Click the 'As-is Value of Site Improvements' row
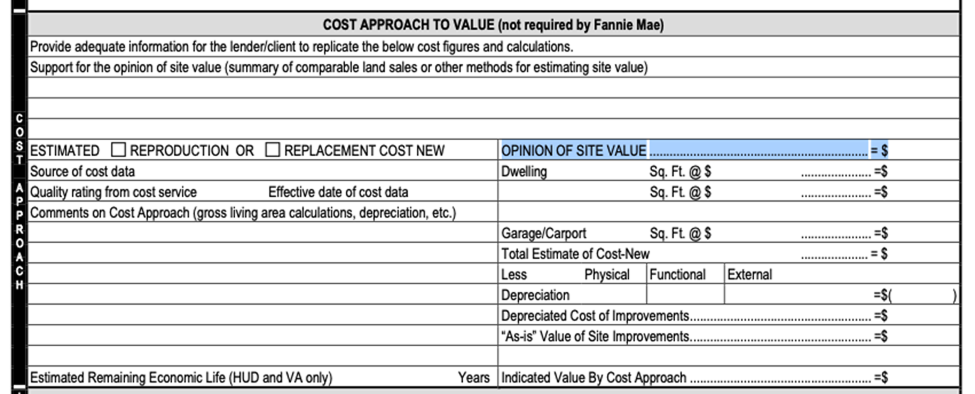Image resolution: width=975 pixels, height=394 pixels. click(x=728, y=336)
